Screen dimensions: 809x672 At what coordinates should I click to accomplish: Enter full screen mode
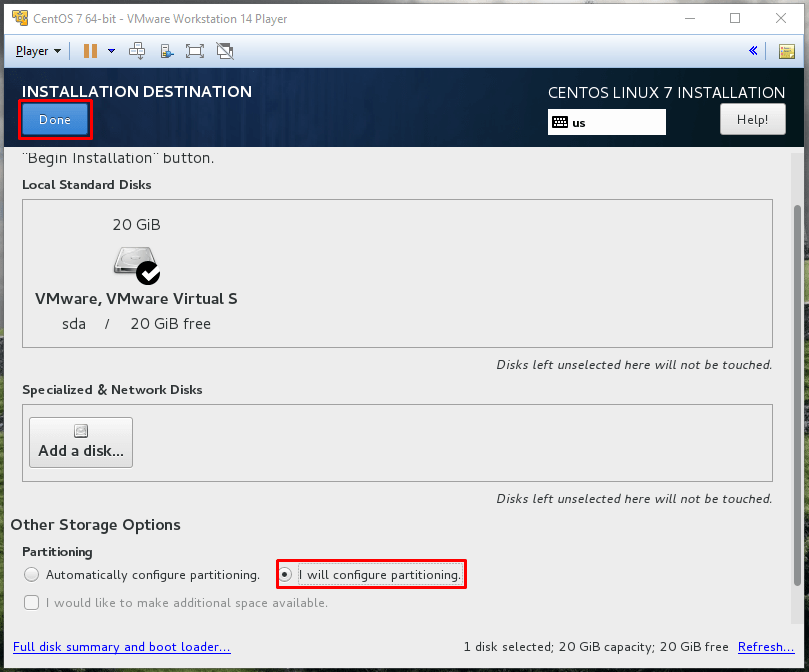click(195, 51)
